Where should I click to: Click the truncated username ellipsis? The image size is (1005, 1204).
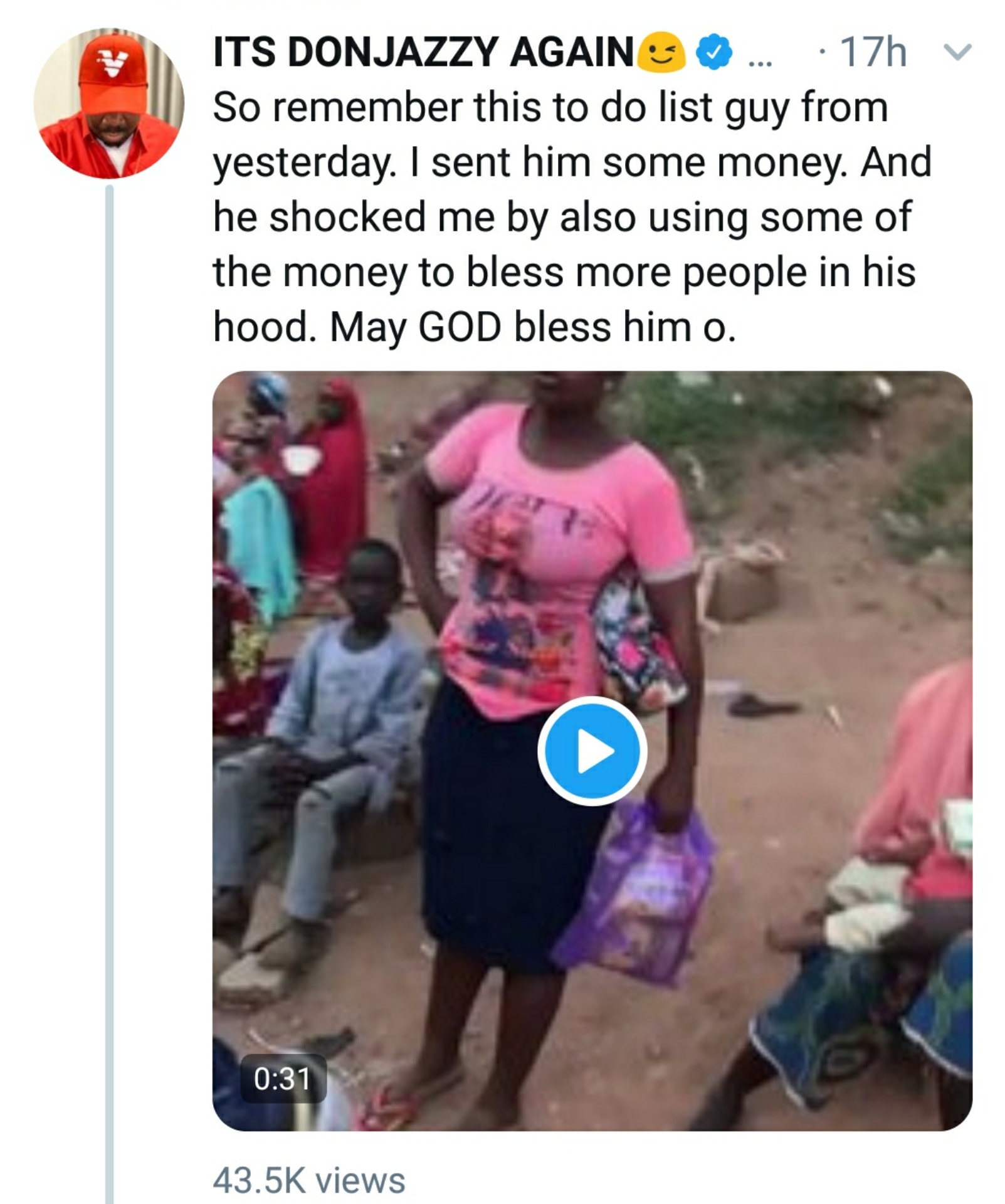760,56
